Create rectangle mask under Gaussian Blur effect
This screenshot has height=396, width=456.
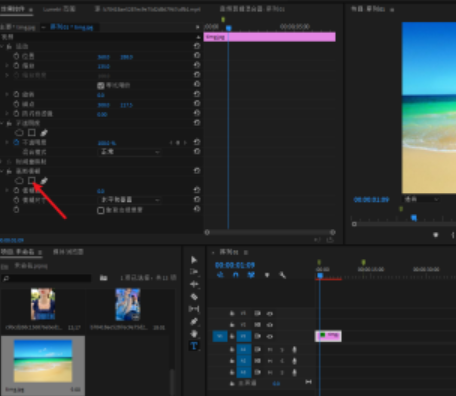pyautogui.click(x=32, y=180)
